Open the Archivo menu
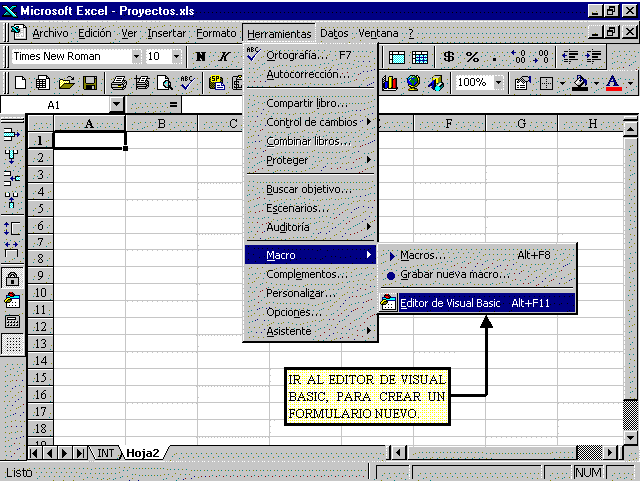This screenshot has height=481, width=640. [x=50, y=33]
